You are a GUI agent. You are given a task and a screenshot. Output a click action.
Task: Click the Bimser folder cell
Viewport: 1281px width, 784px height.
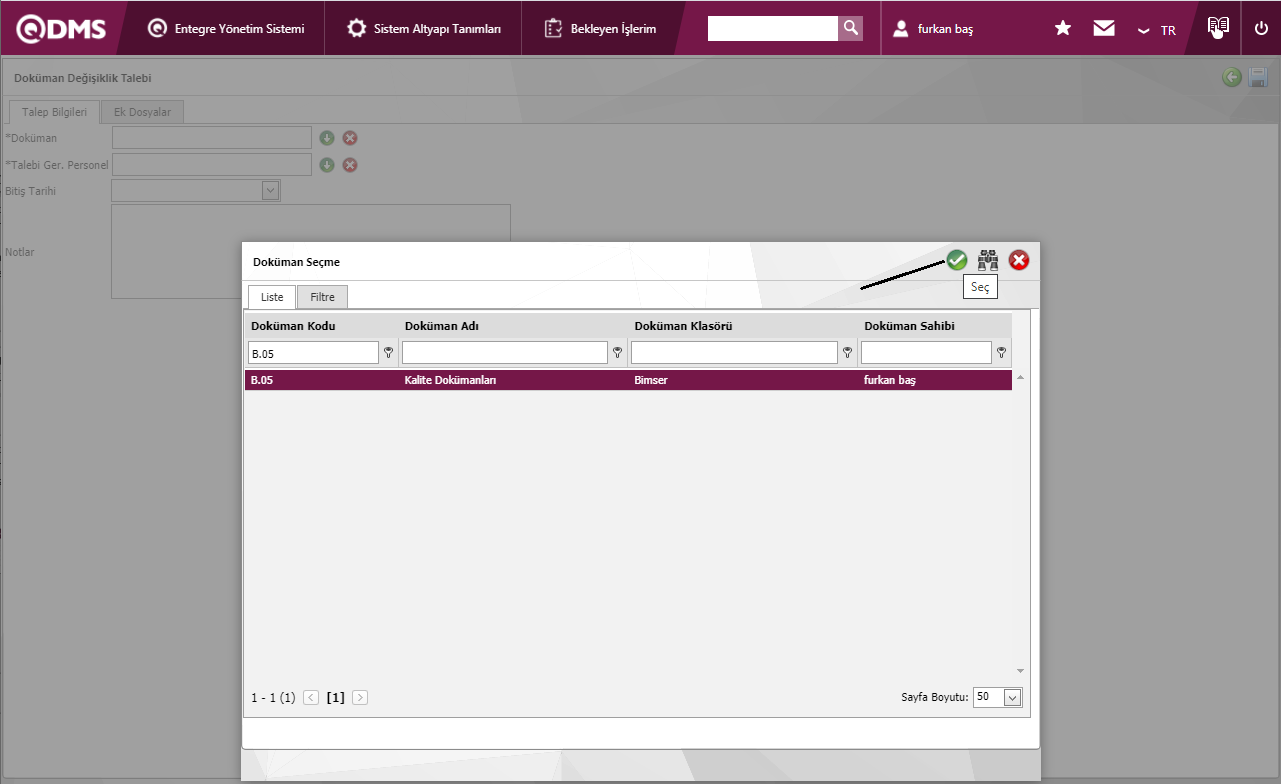743,380
